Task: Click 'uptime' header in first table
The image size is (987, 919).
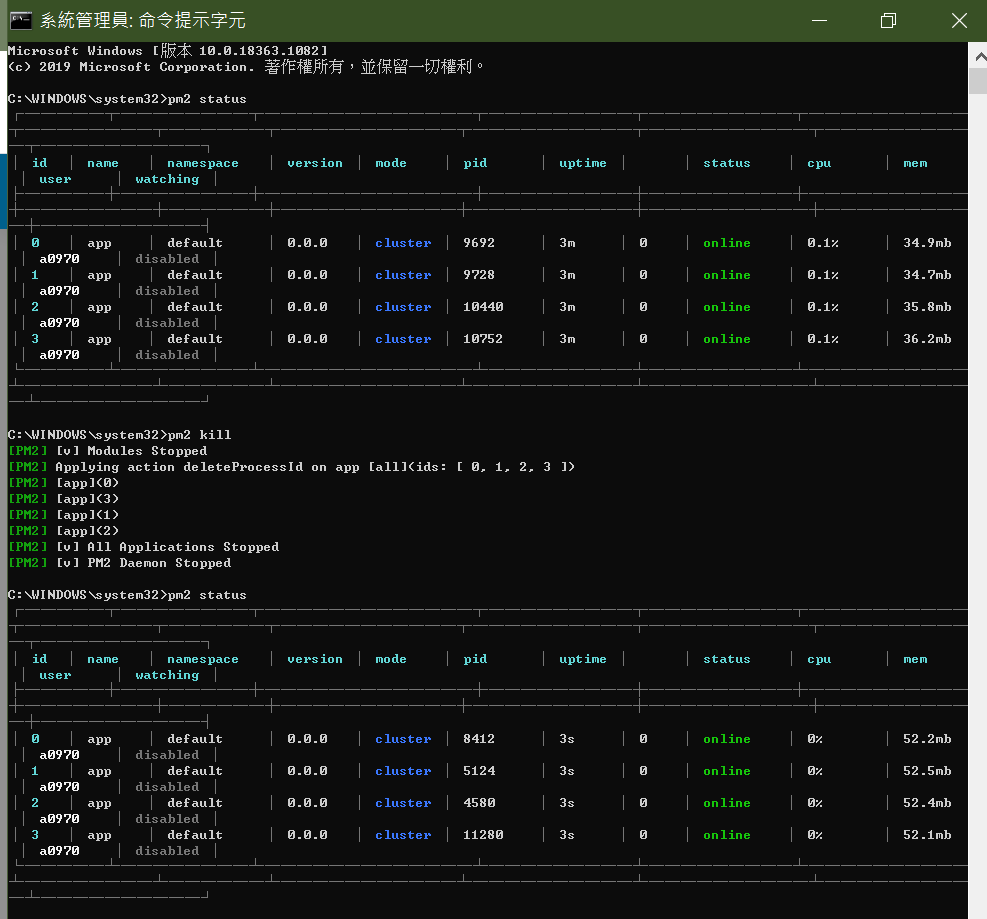Action: [583, 163]
